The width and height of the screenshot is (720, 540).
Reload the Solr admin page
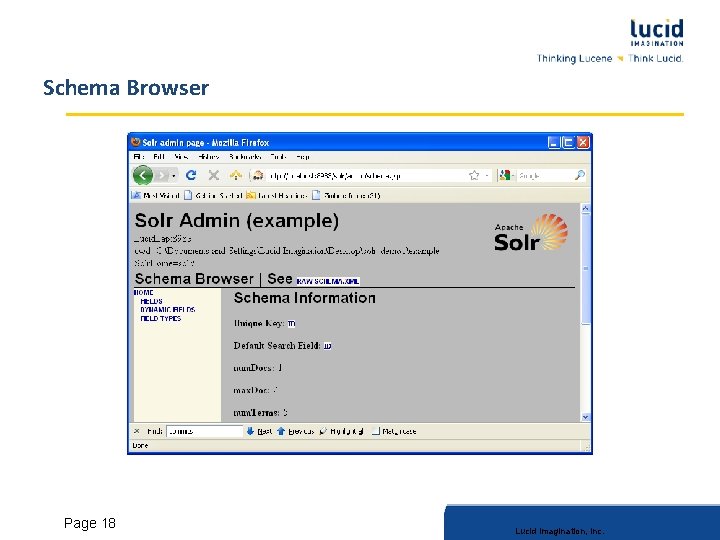pyautogui.click(x=191, y=175)
